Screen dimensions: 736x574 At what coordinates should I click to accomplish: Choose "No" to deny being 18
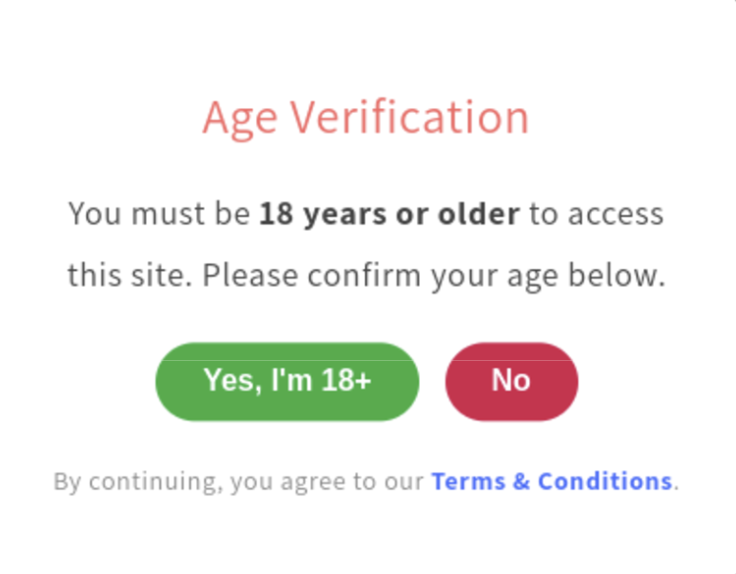511,381
